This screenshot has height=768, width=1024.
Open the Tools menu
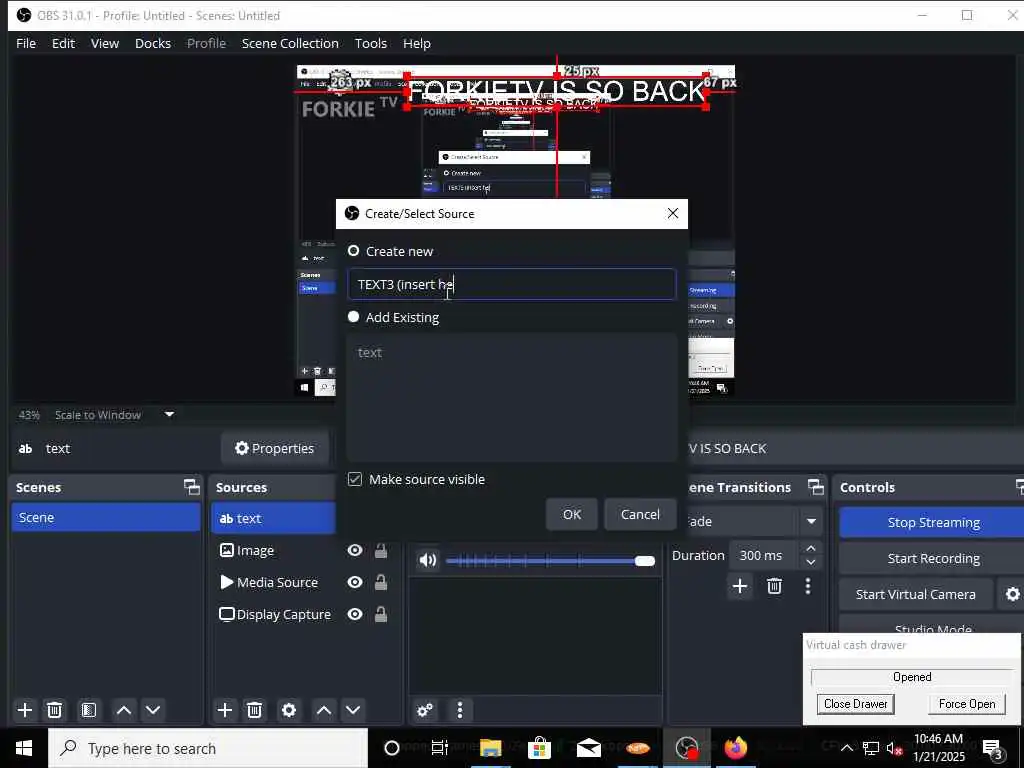coord(371,43)
